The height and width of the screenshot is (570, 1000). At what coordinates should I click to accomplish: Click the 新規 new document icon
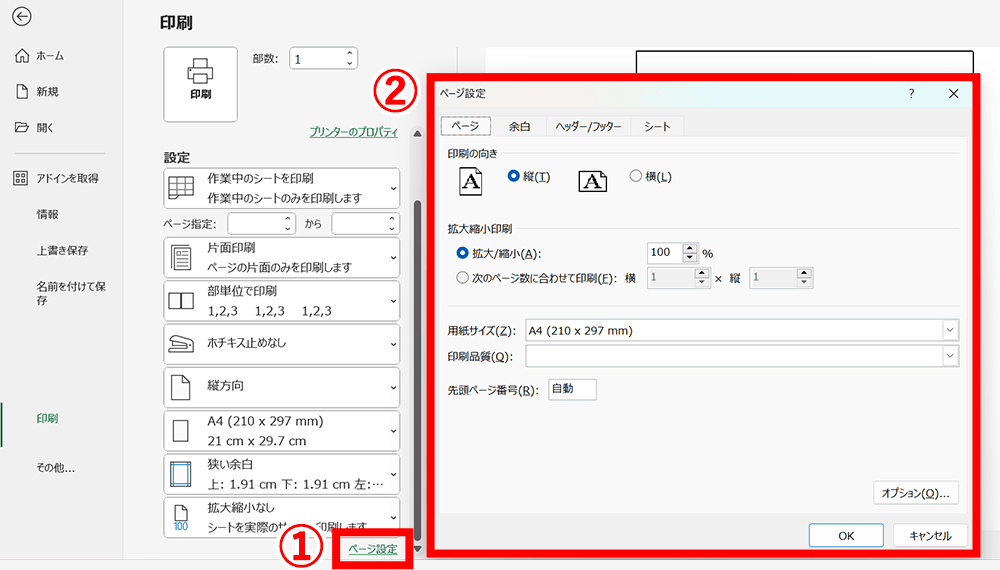(22, 92)
